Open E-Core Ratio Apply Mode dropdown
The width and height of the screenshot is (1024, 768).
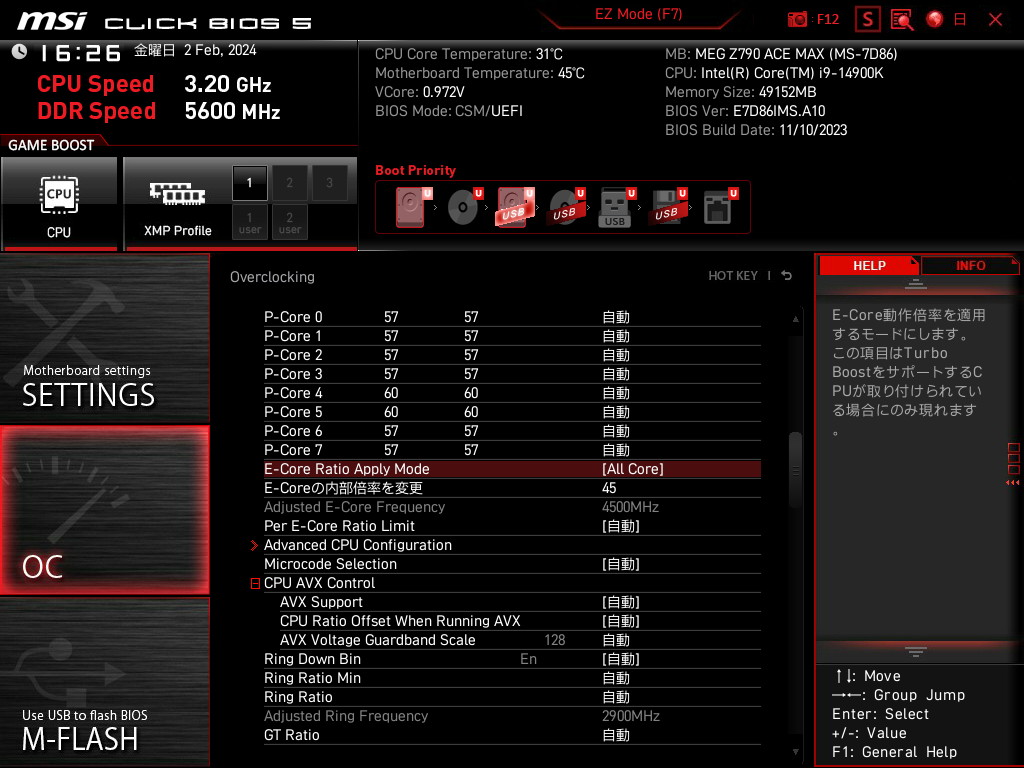coord(632,469)
